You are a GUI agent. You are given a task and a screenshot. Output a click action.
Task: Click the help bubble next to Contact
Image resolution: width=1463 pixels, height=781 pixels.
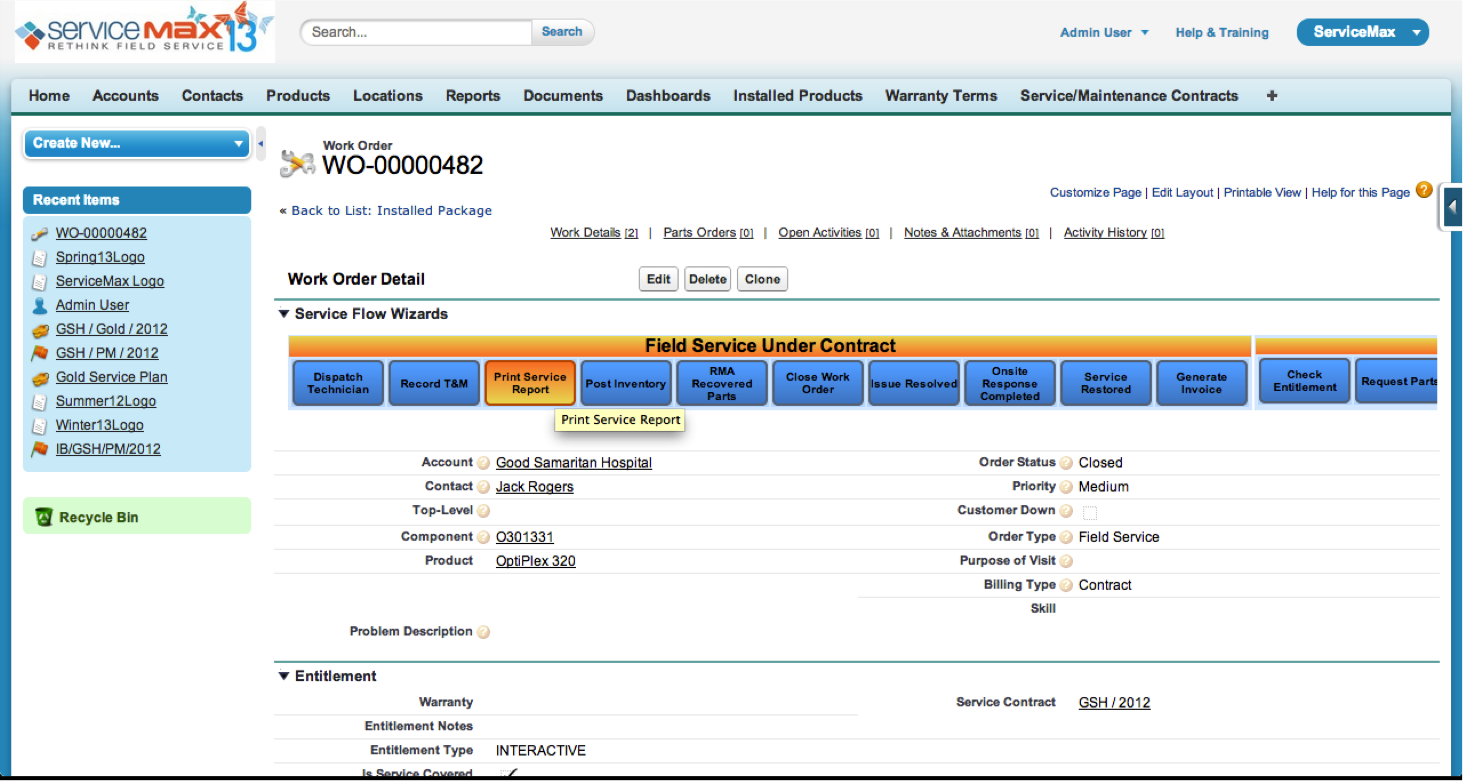click(x=484, y=487)
